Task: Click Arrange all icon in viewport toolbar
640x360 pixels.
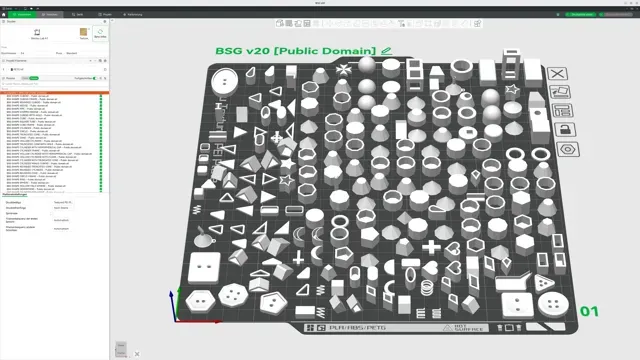Action: pos(307,23)
